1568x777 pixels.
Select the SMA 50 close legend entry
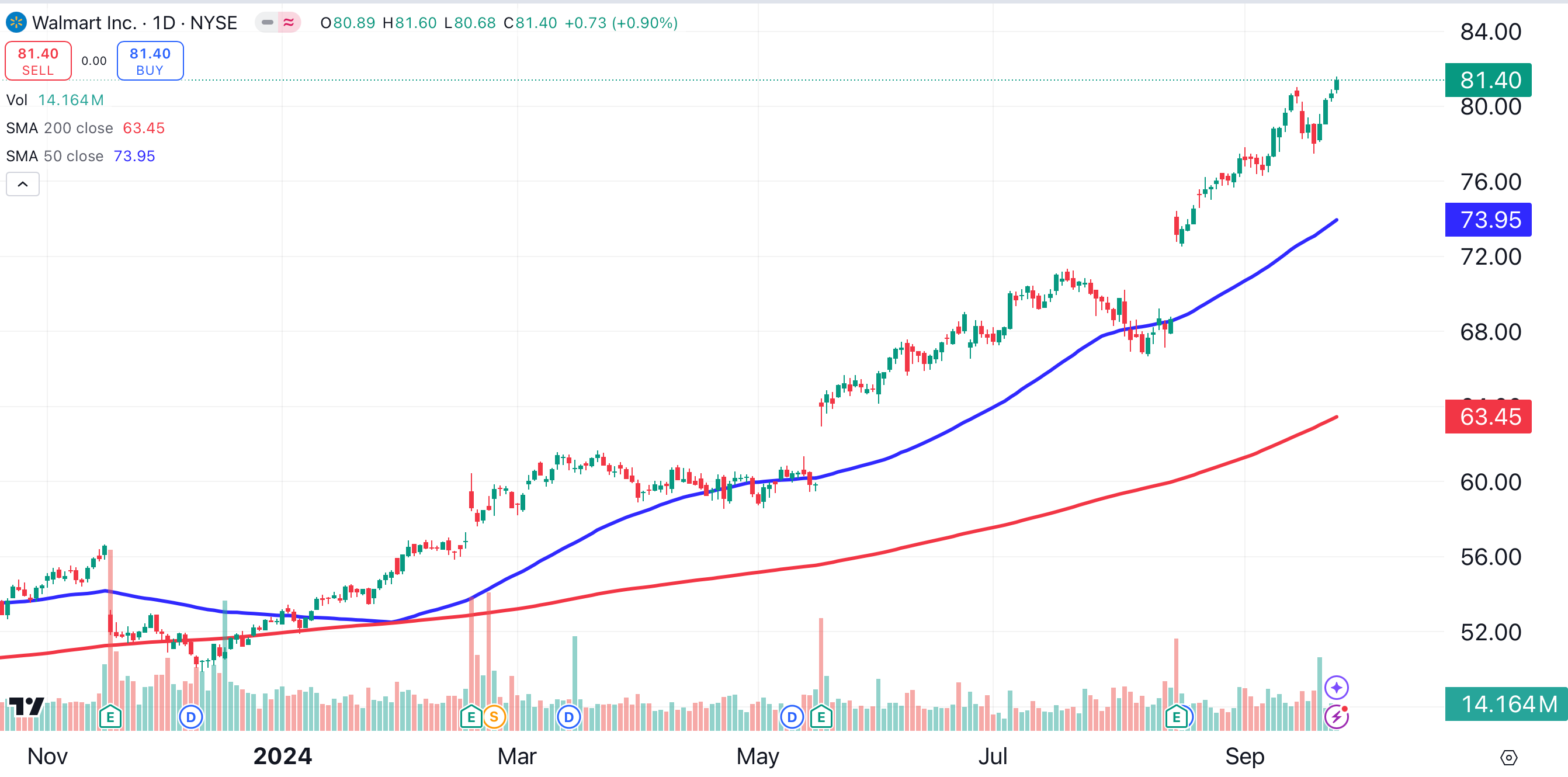(x=79, y=156)
